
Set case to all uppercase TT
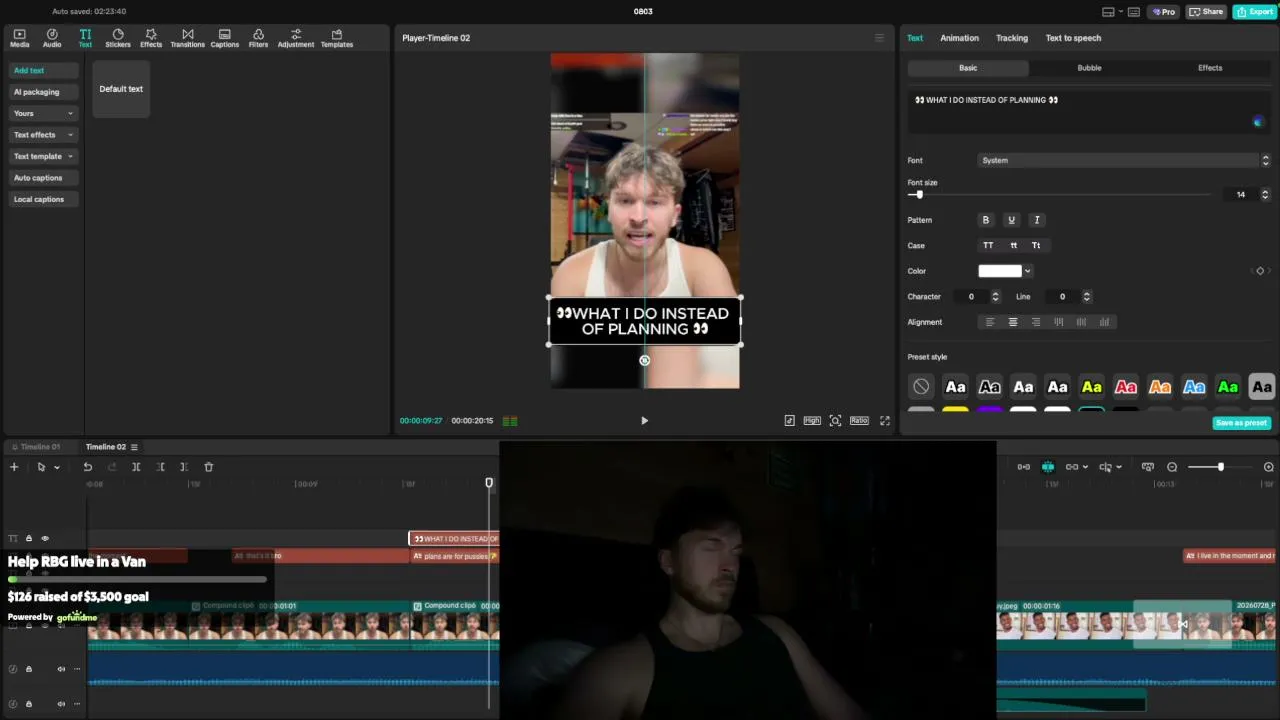pos(988,245)
